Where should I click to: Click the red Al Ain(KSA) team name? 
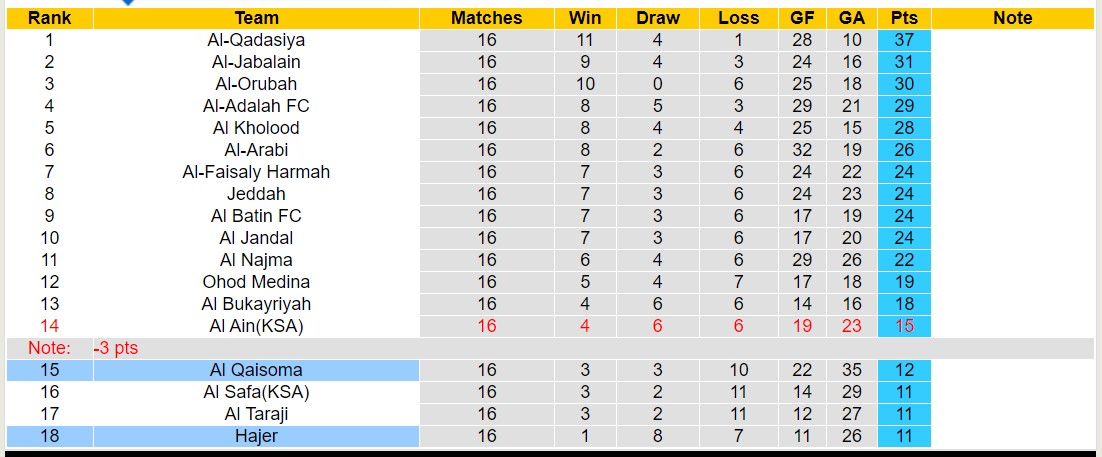pos(256,326)
